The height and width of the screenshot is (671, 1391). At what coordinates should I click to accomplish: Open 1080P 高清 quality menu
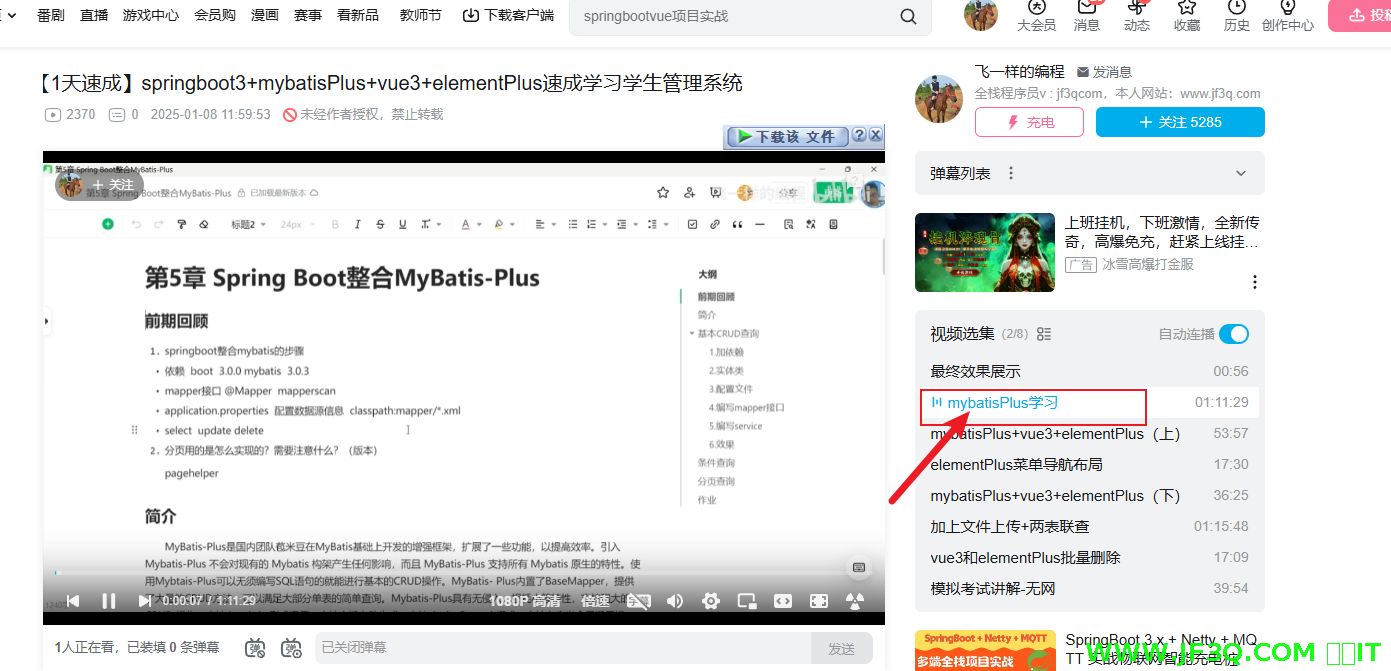(525, 601)
